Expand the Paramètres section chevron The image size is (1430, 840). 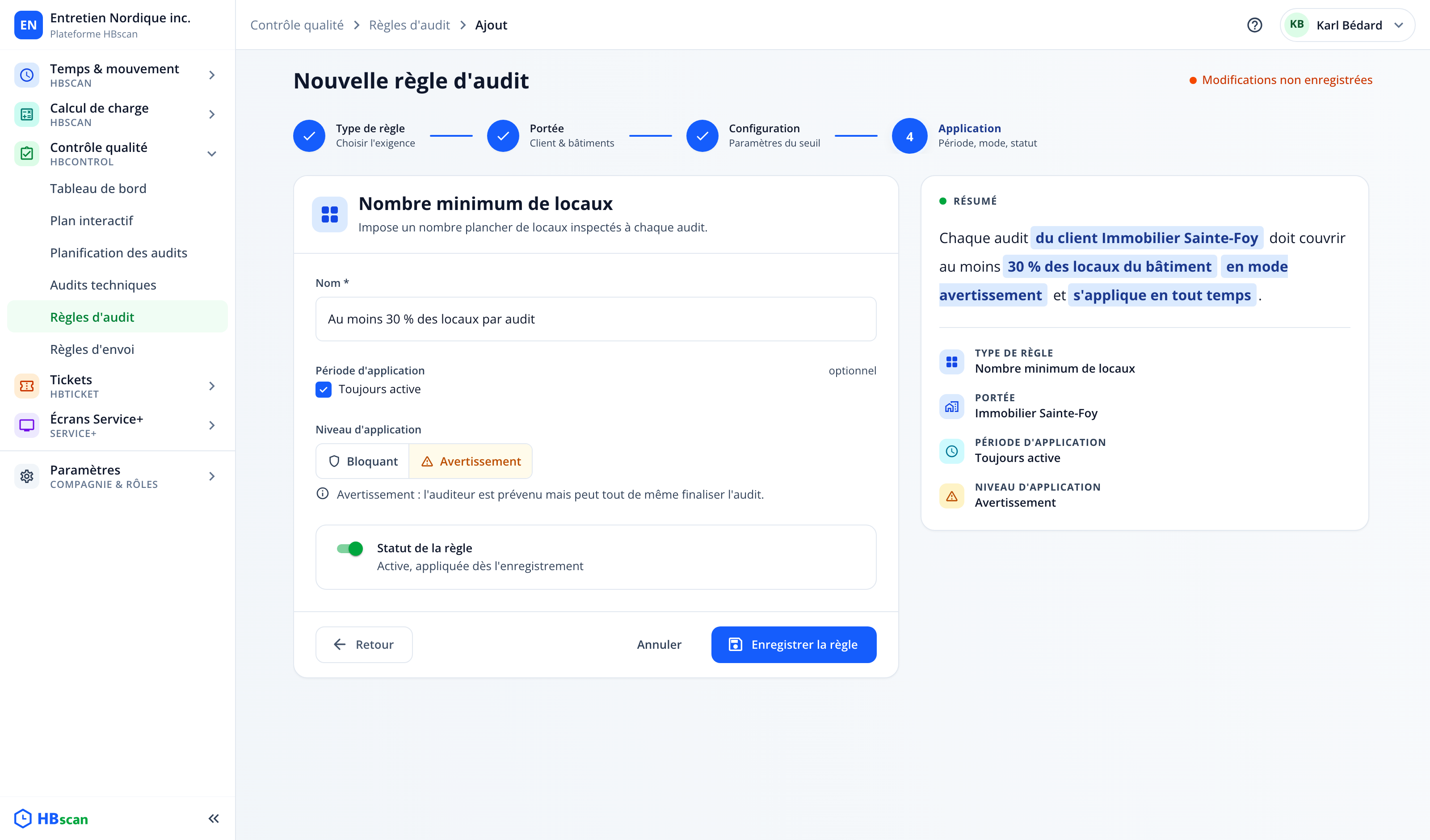[212, 476]
